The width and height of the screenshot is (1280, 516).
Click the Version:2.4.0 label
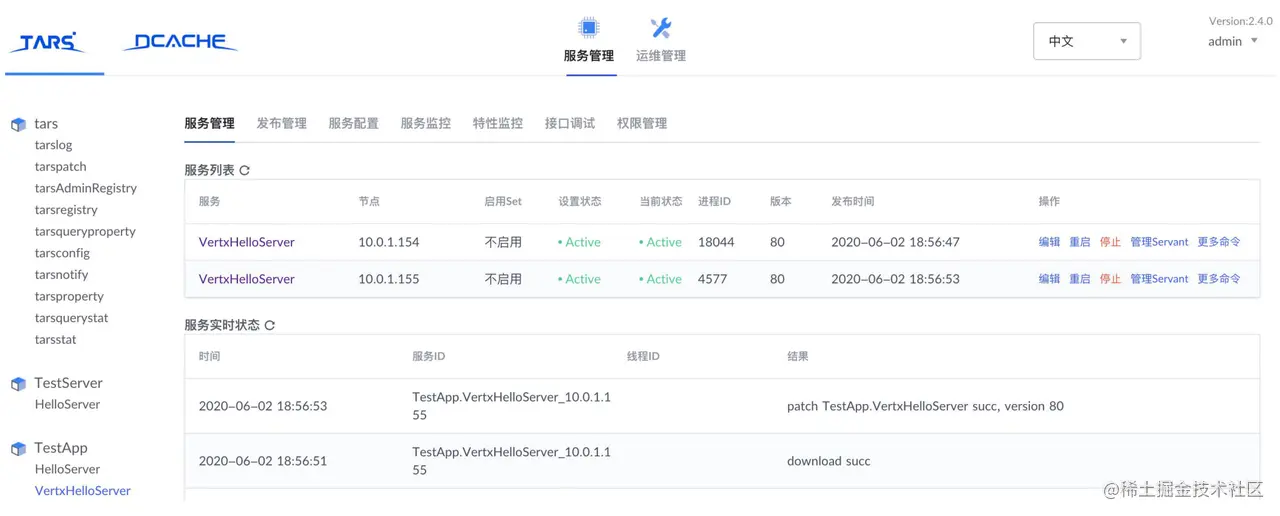[1241, 21]
